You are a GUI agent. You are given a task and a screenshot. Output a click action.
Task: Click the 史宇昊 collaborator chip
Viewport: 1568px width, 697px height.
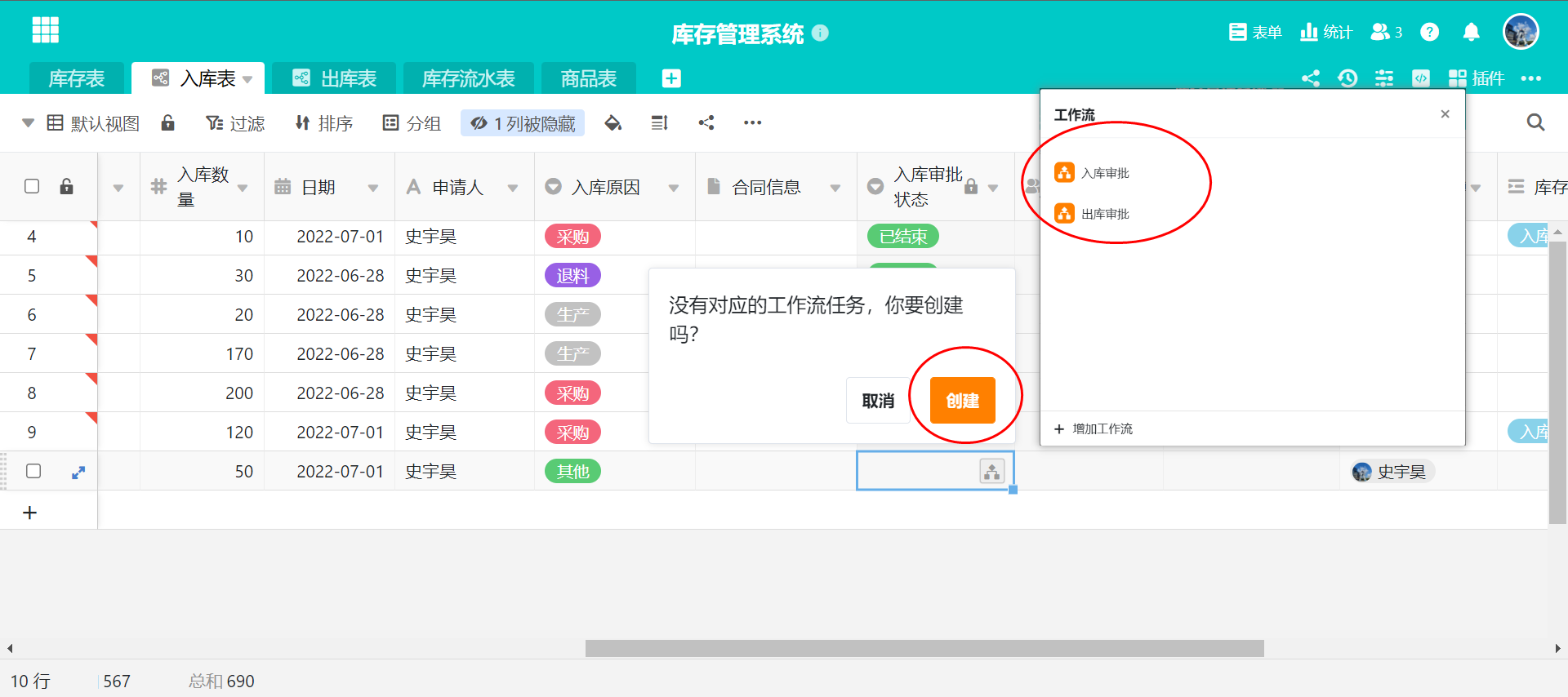coord(1392,472)
